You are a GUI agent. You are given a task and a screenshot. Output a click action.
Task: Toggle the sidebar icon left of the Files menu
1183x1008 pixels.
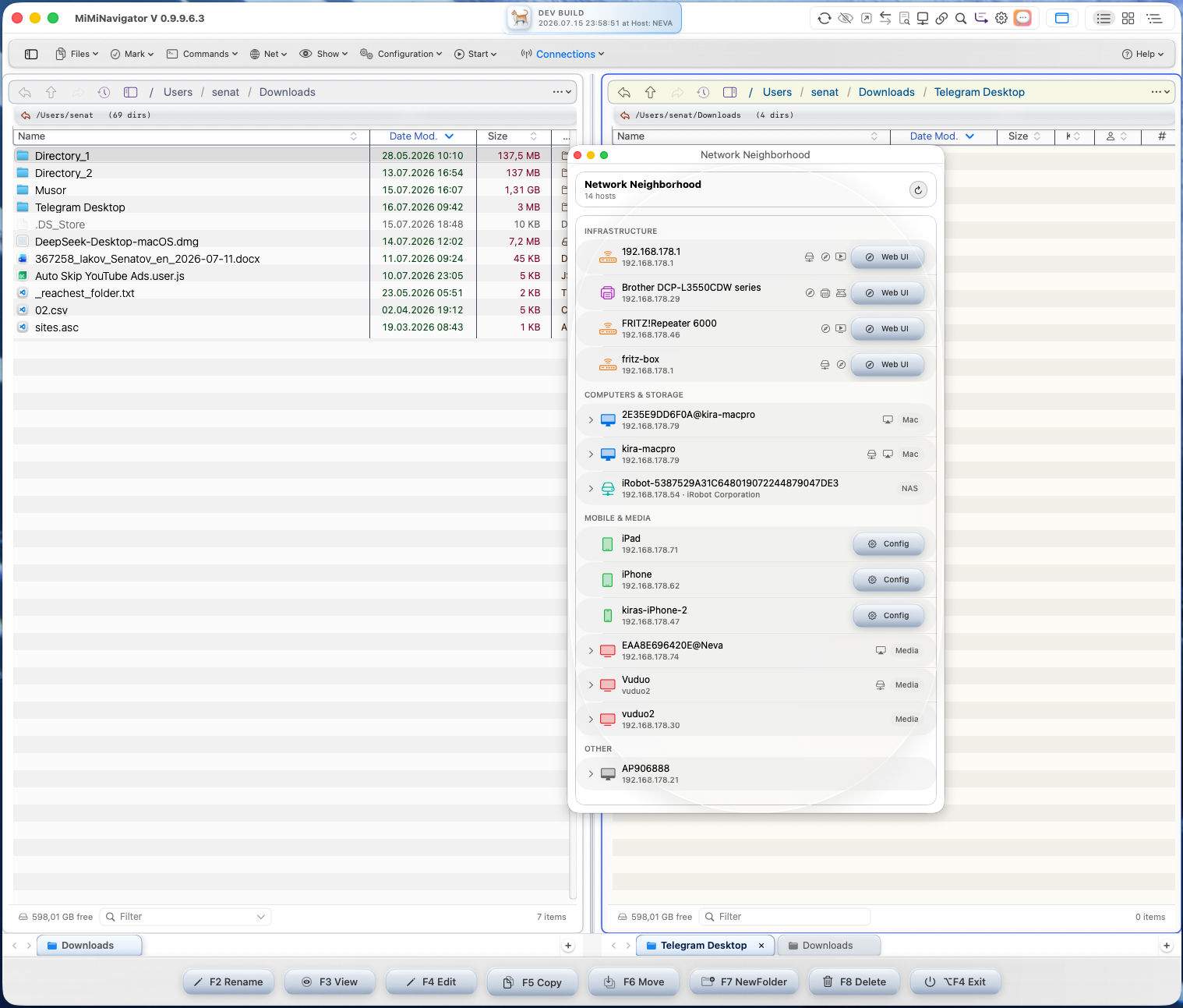(31, 54)
